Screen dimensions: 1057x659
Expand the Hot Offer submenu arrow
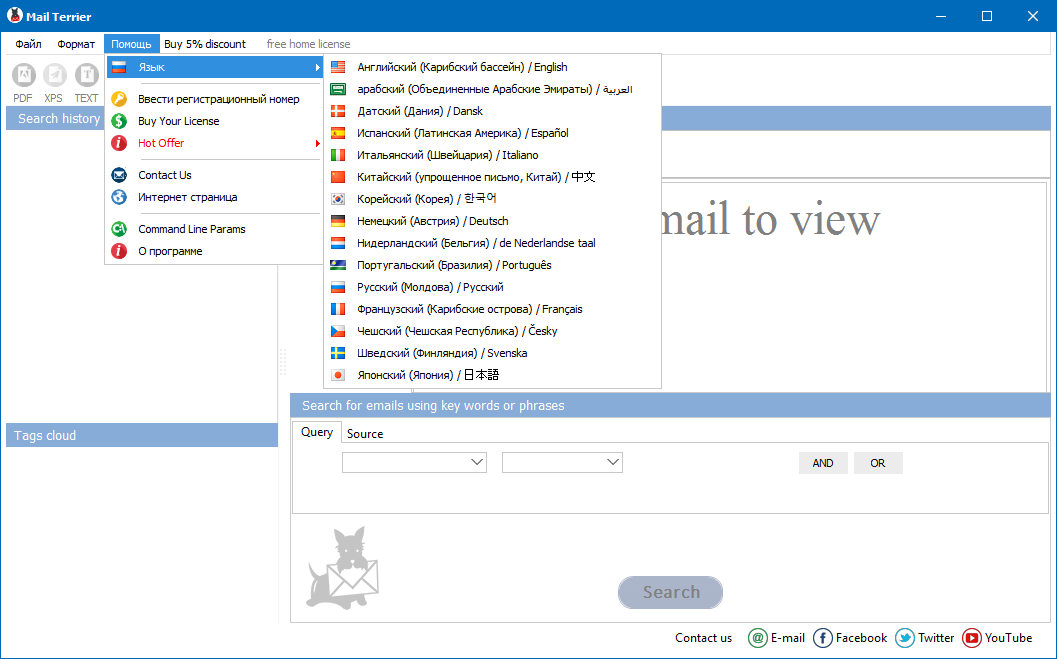click(317, 144)
